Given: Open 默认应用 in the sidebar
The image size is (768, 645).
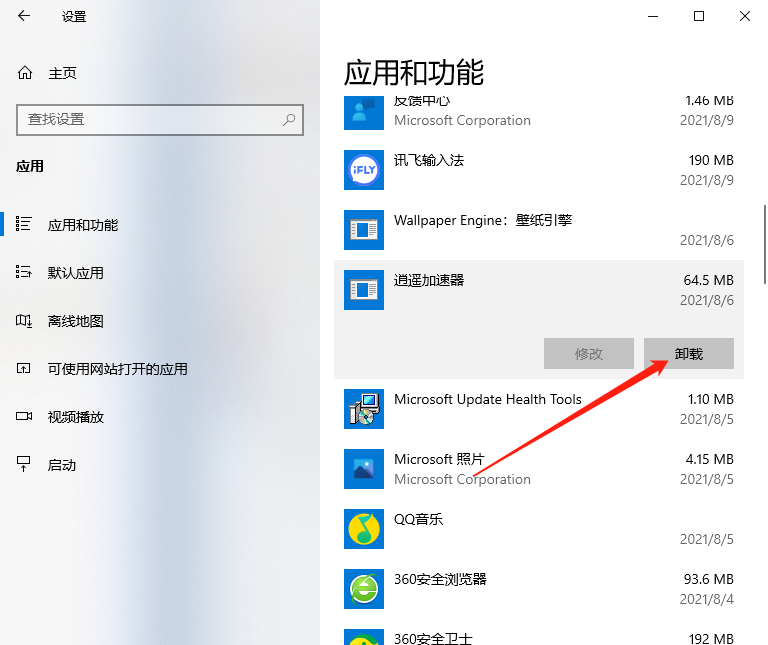Looking at the screenshot, I should (75, 273).
